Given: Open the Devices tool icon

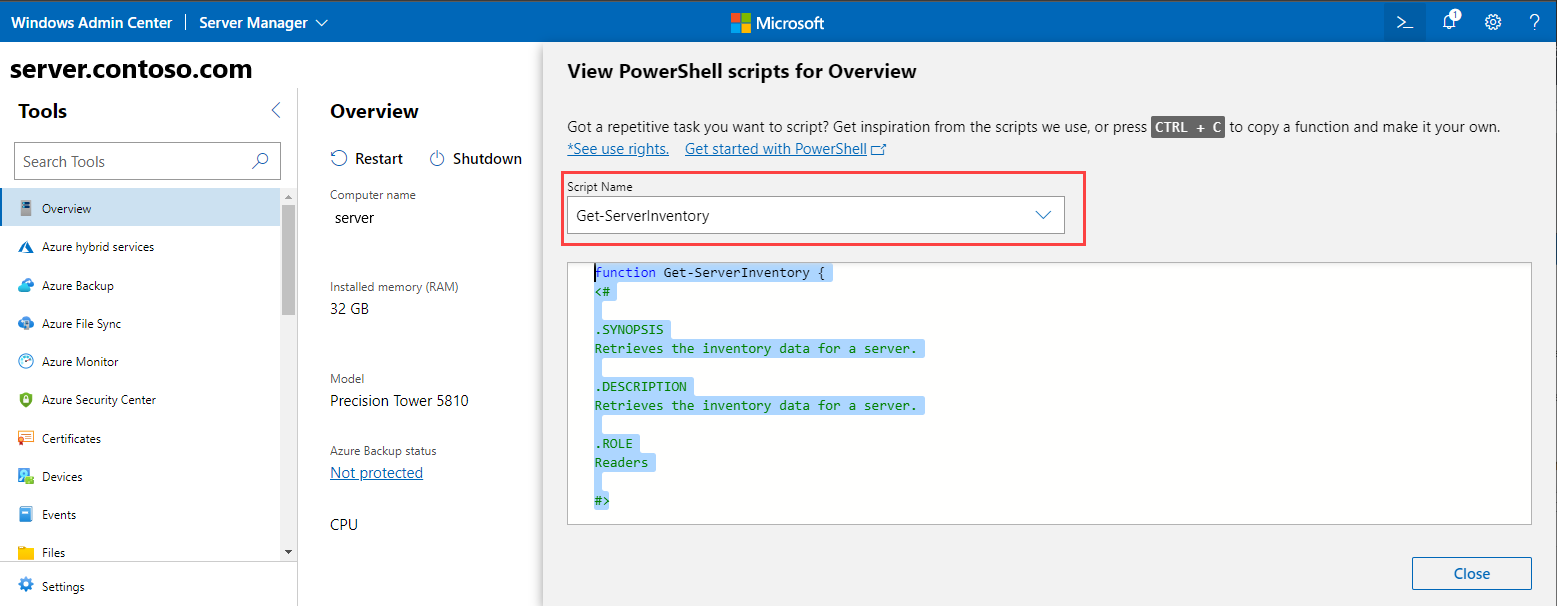Looking at the screenshot, I should pyautogui.click(x=25, y=476).
